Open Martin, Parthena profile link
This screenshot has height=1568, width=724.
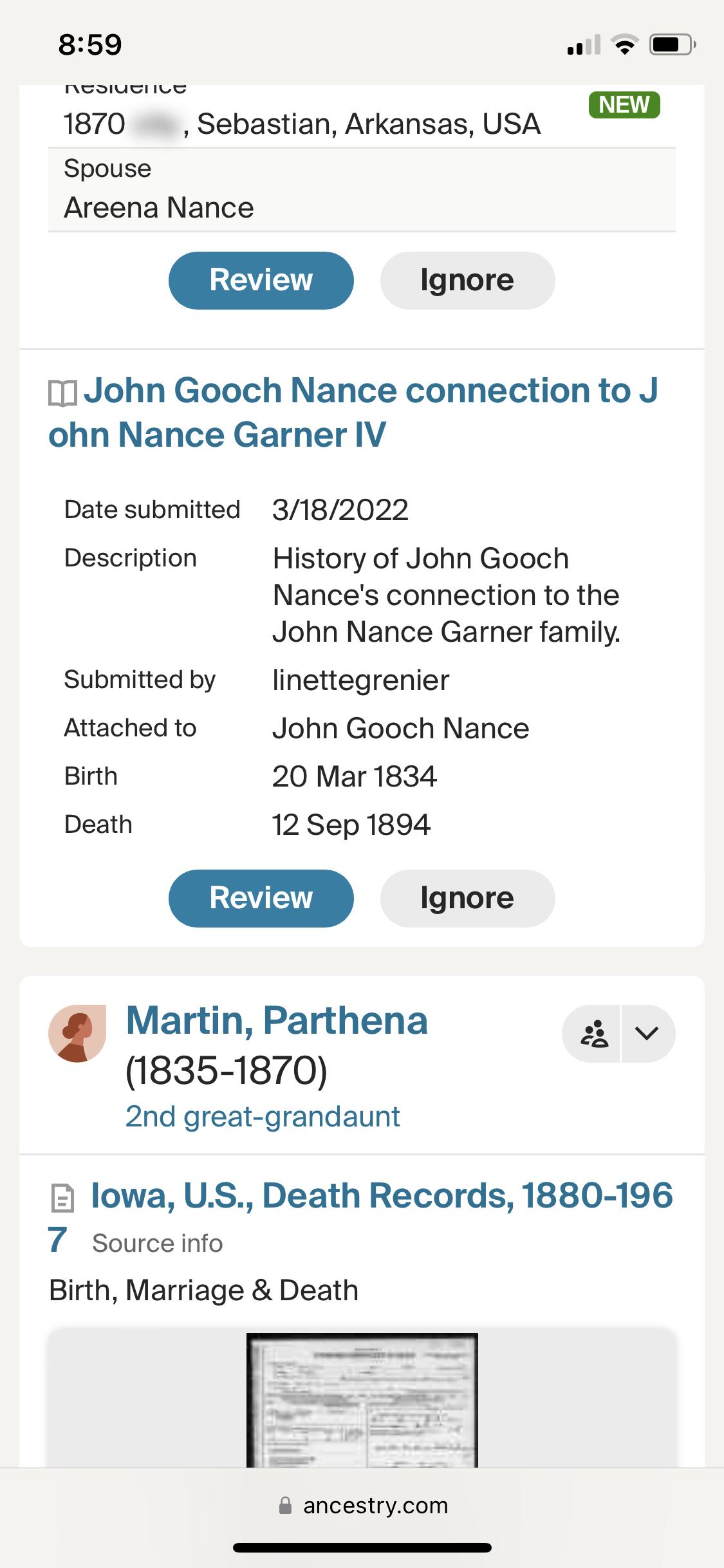[x=277, y=1021]
